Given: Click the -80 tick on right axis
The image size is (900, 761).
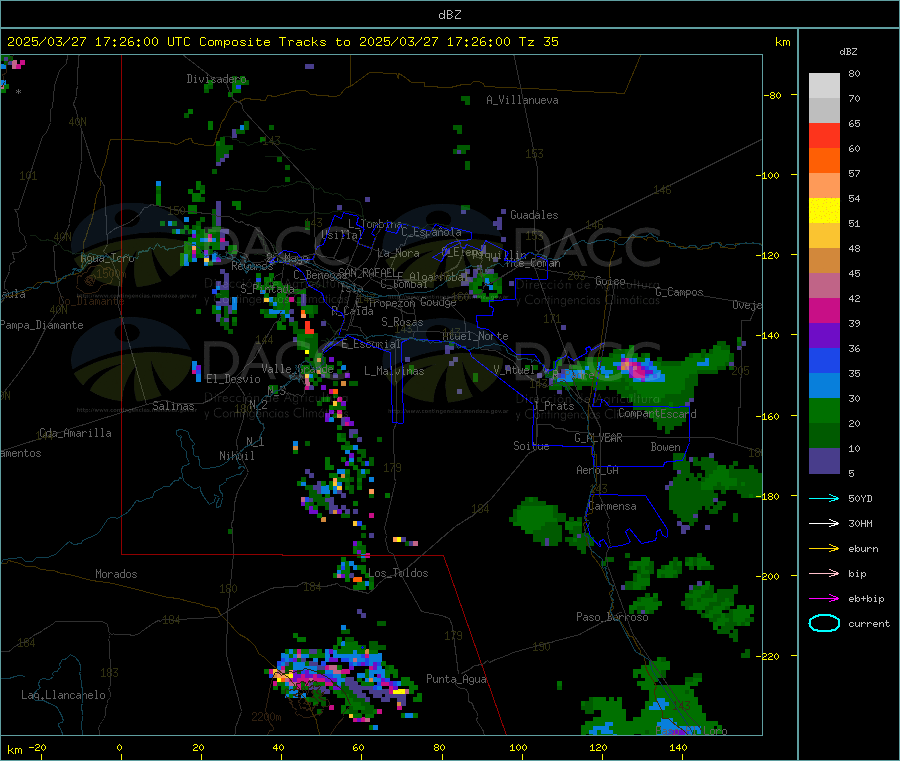Looking at the screenshot, I should [x=773, y=95].
